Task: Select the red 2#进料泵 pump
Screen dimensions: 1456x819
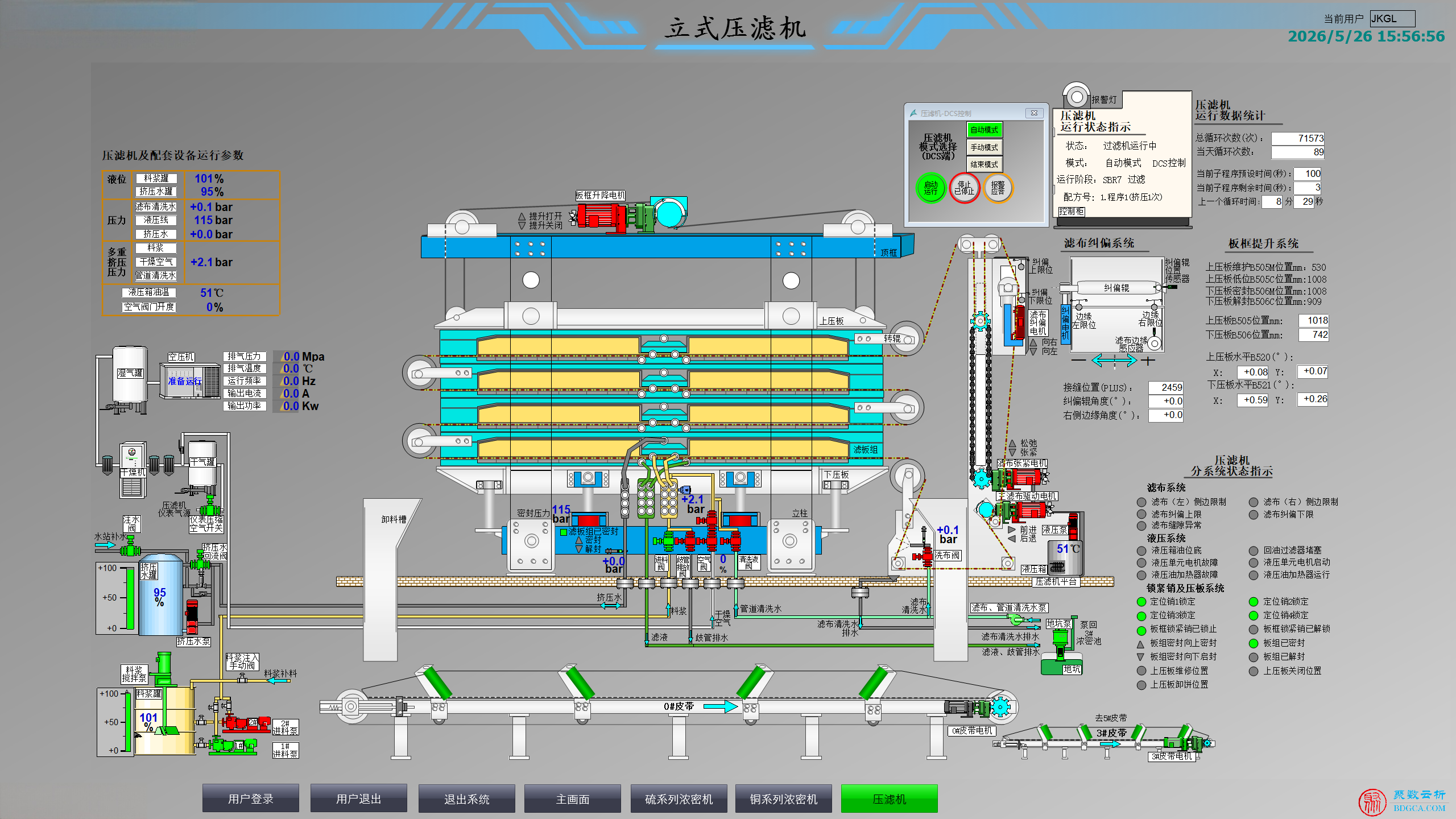Action: click(x=246, y=723)
